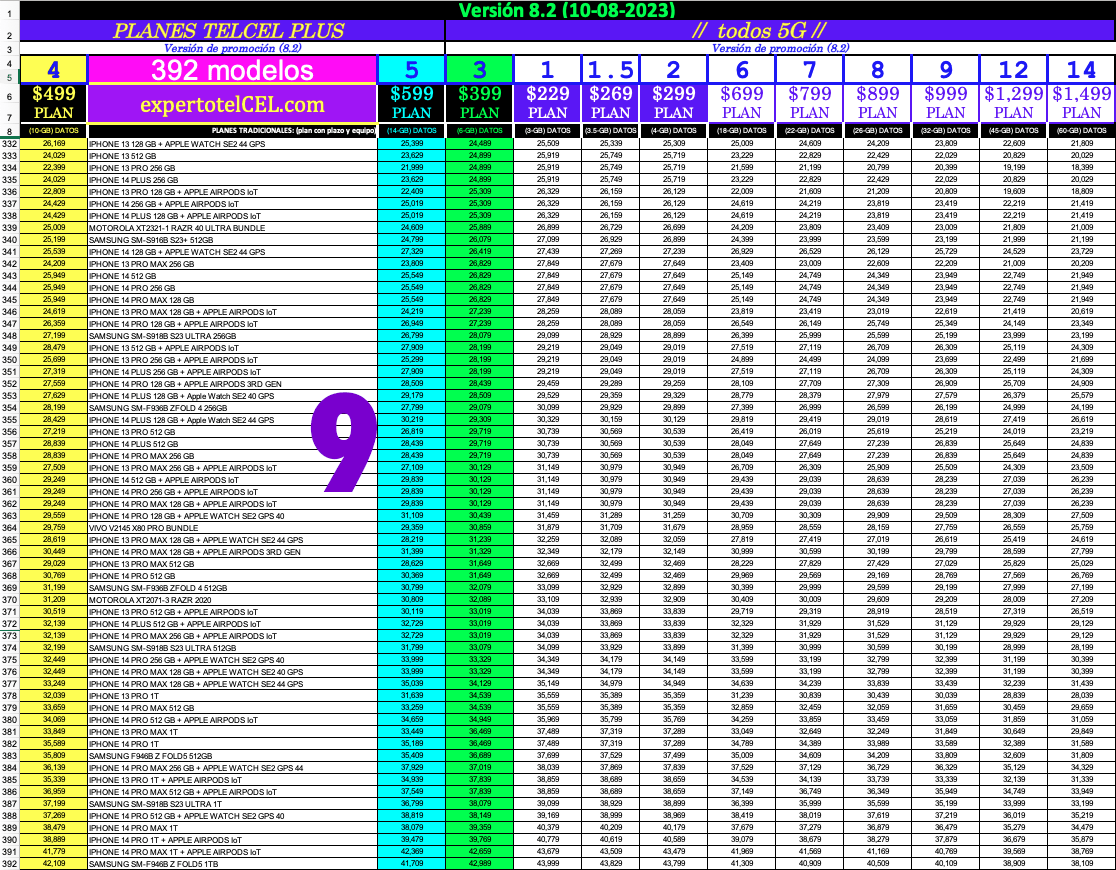This screenshot has height=870, width=1116.
Task: Select the "(10-GB) DATOS" header cell
Action: [x=53, y=131]
